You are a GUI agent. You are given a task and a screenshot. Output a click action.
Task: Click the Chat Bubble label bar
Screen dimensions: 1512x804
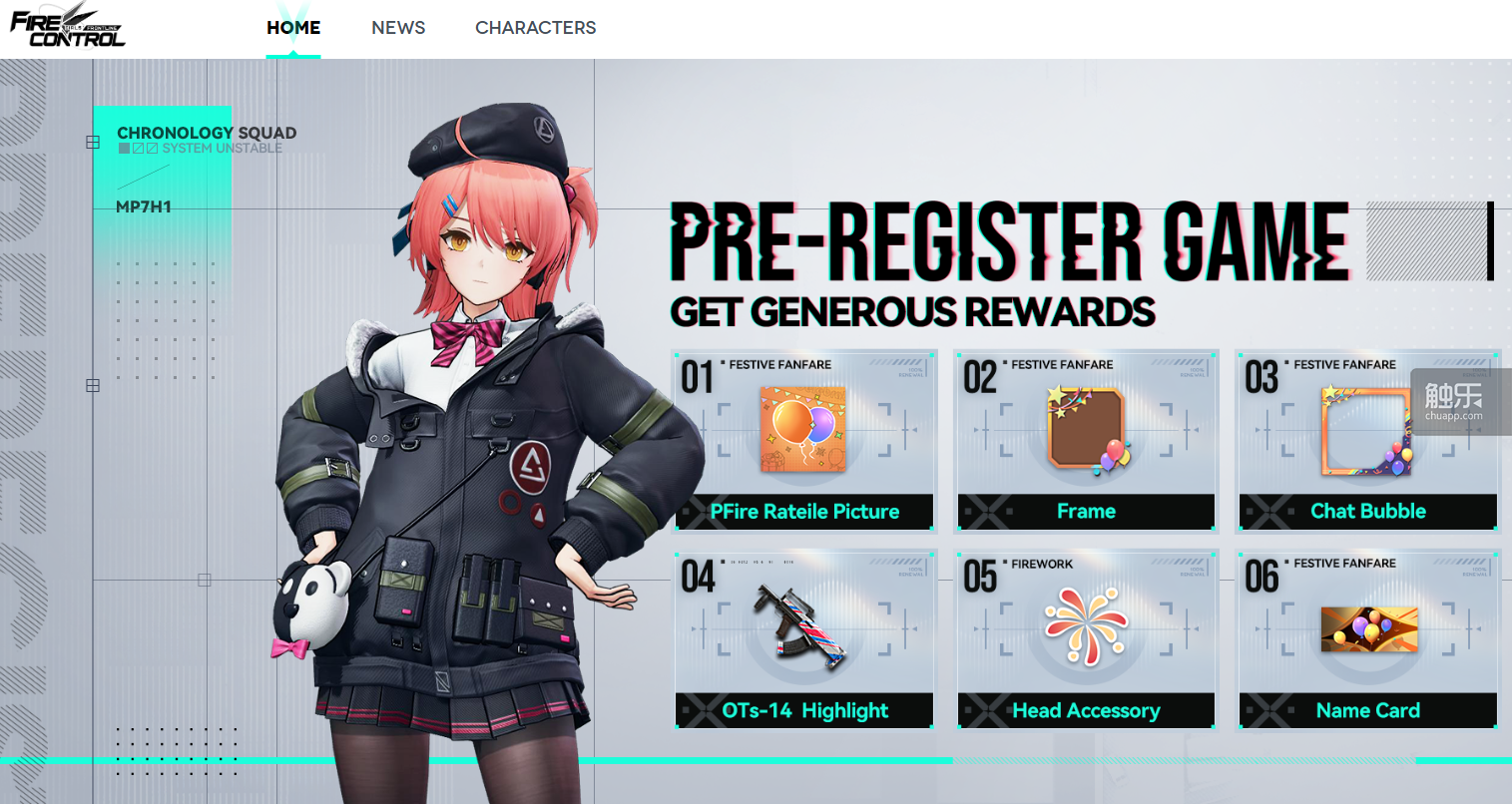pos(1368,512)
